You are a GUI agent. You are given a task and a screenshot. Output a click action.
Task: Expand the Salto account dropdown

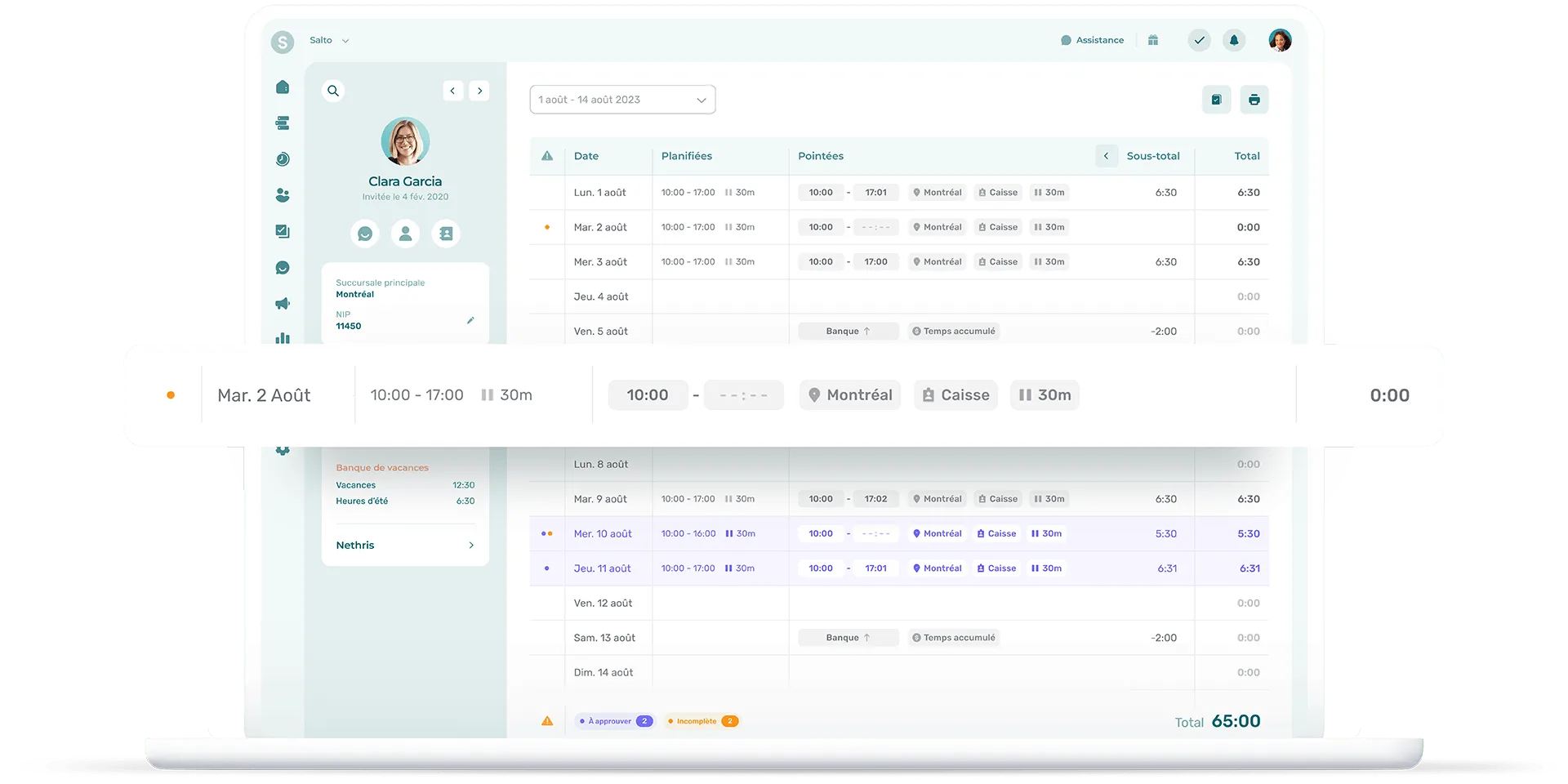[x=329, y=40]
